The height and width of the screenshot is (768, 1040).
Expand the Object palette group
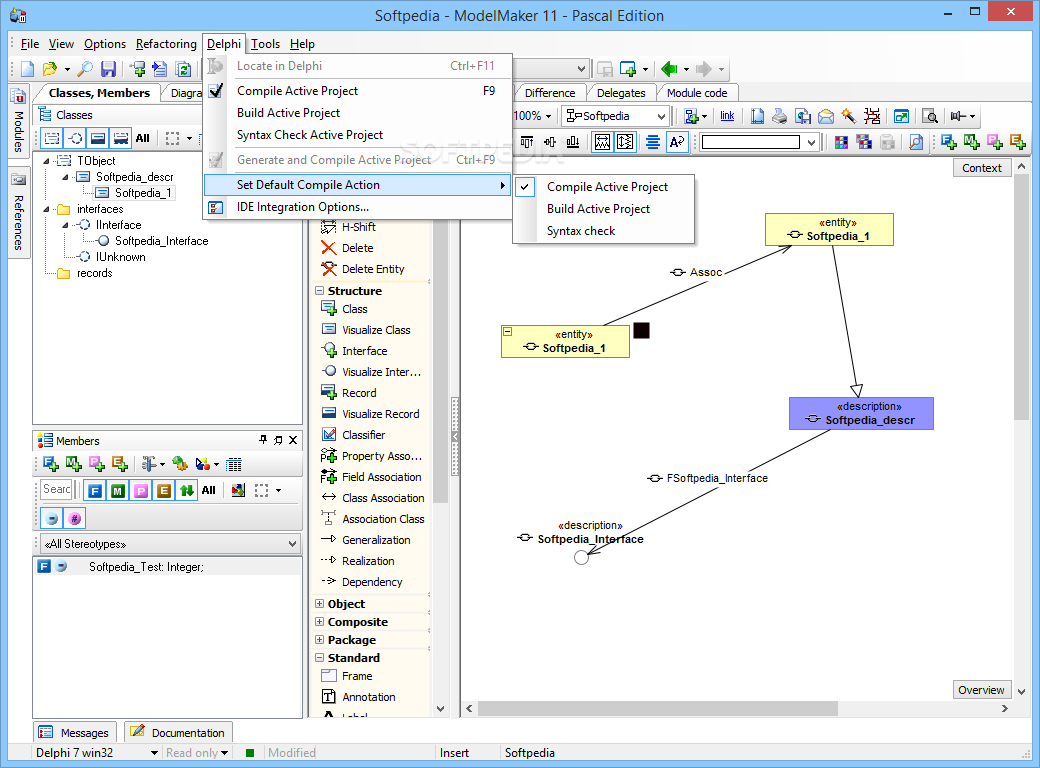tap(320, 604)
